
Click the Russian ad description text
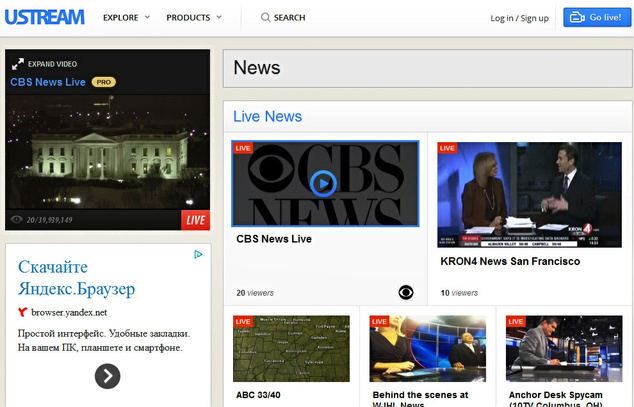(x=104, y=341)
